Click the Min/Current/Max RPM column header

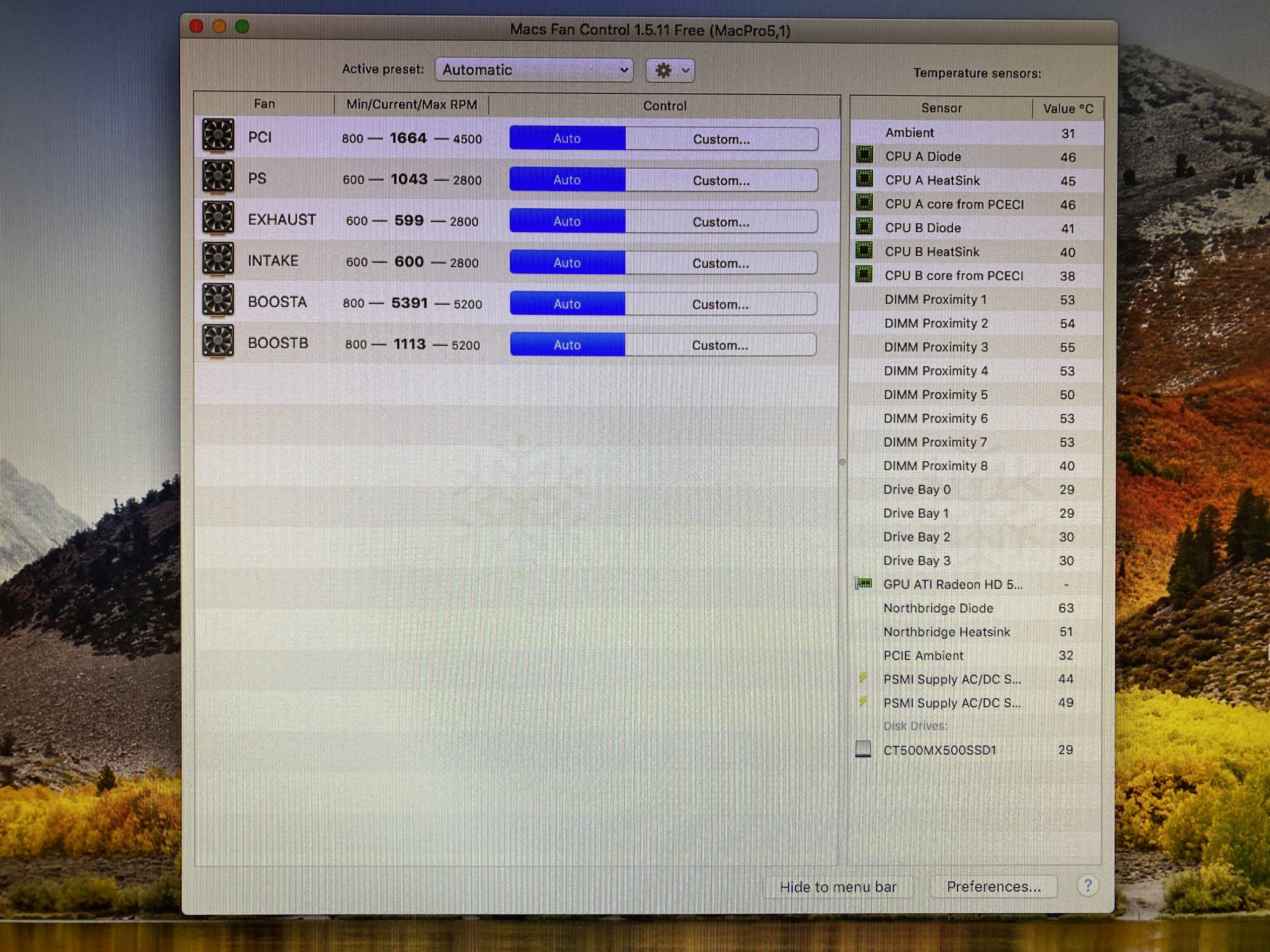411,105
